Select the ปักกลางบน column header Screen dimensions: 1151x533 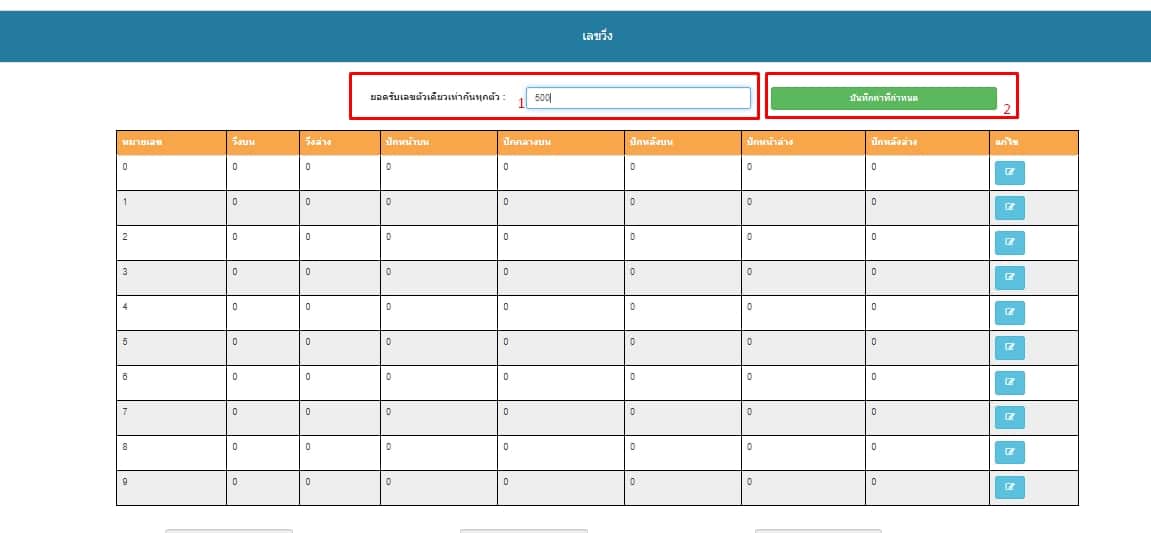528,143
